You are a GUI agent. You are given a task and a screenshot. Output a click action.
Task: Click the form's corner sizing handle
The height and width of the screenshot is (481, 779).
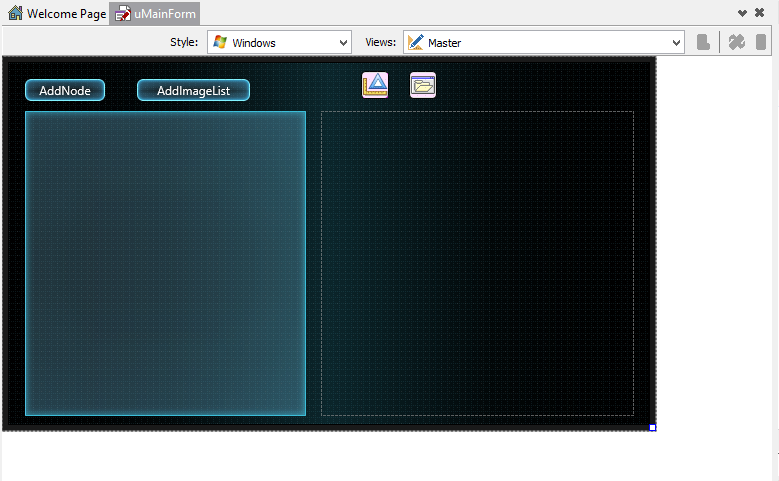click(x=653, y=428)
